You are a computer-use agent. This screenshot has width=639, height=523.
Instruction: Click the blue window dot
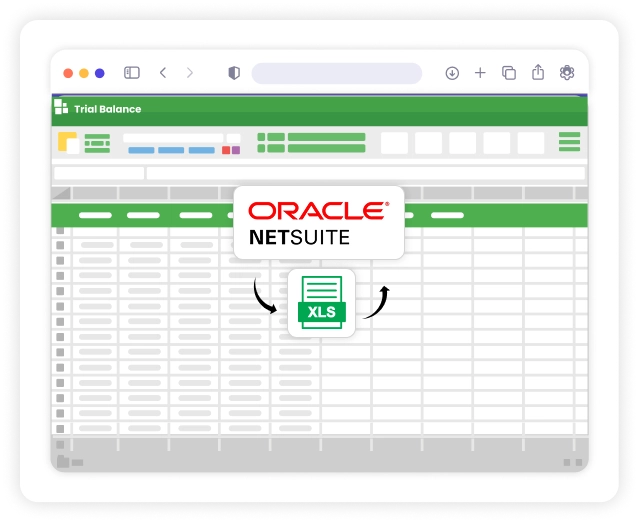(x=100, y=73)
